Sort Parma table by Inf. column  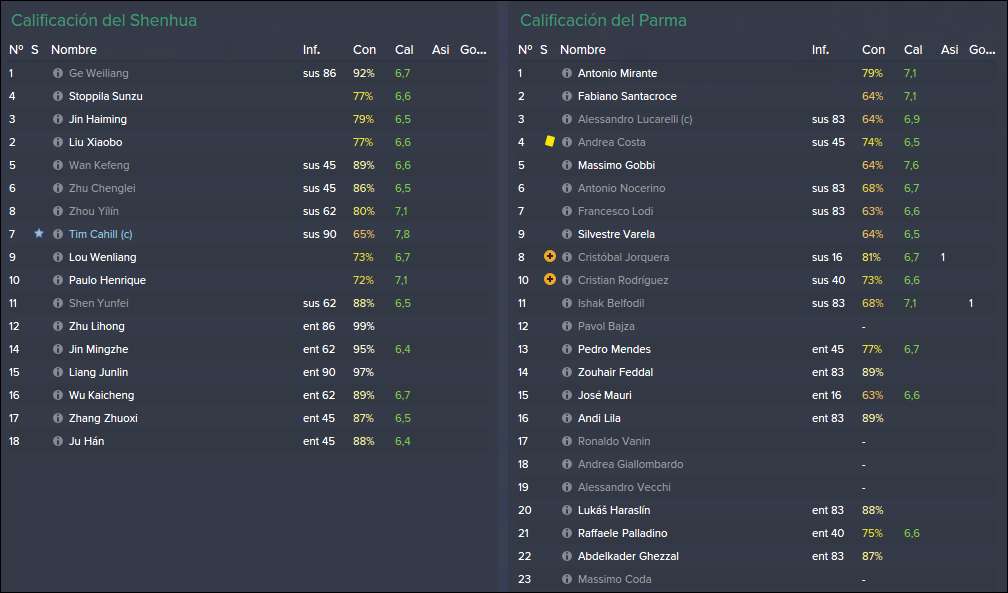pos(820,50)
